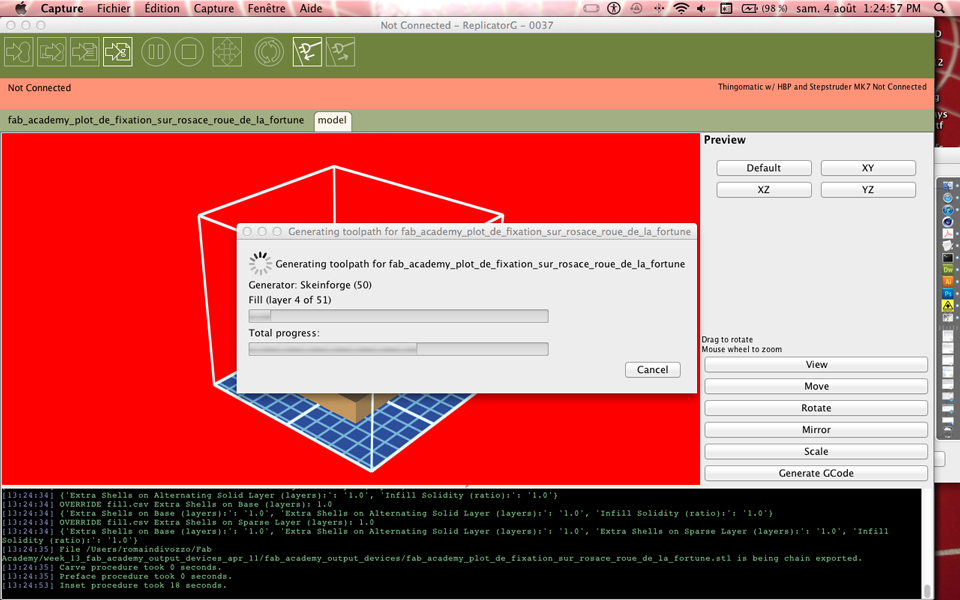
Task: Click the Pause build icon
Action: coord(156,52)
